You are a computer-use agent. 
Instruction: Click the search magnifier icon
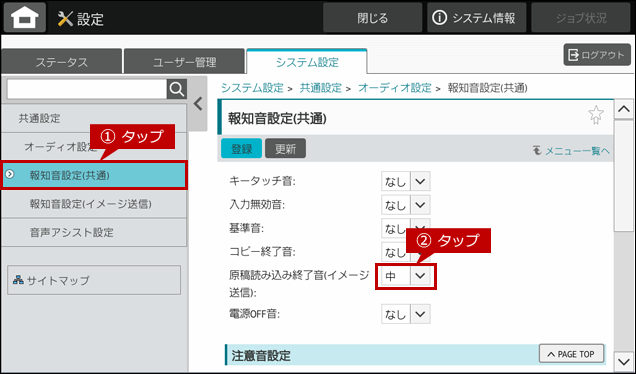(177, 89)
